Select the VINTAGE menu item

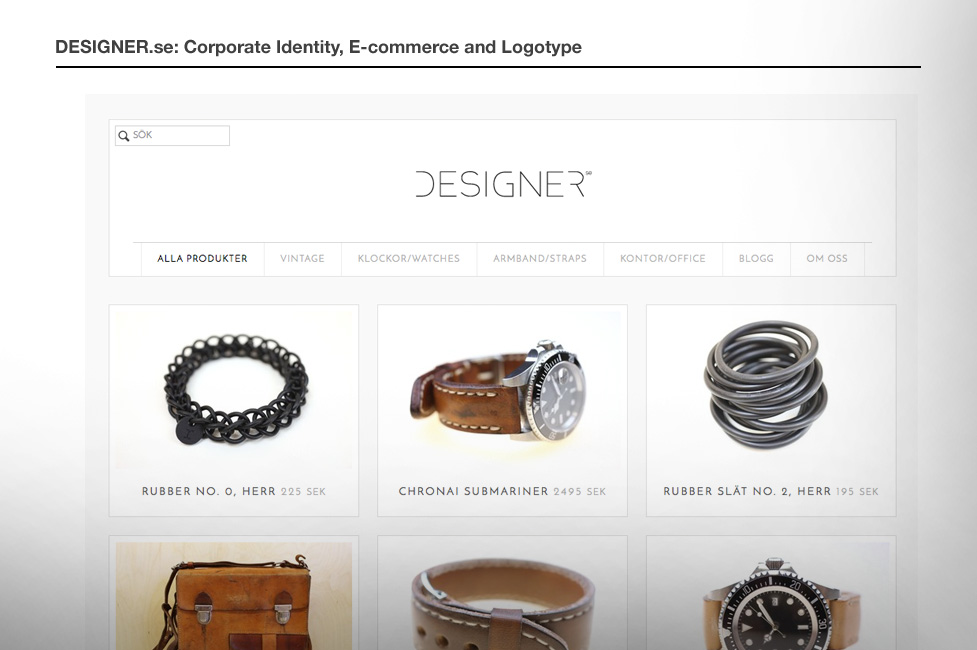point(302,259)
